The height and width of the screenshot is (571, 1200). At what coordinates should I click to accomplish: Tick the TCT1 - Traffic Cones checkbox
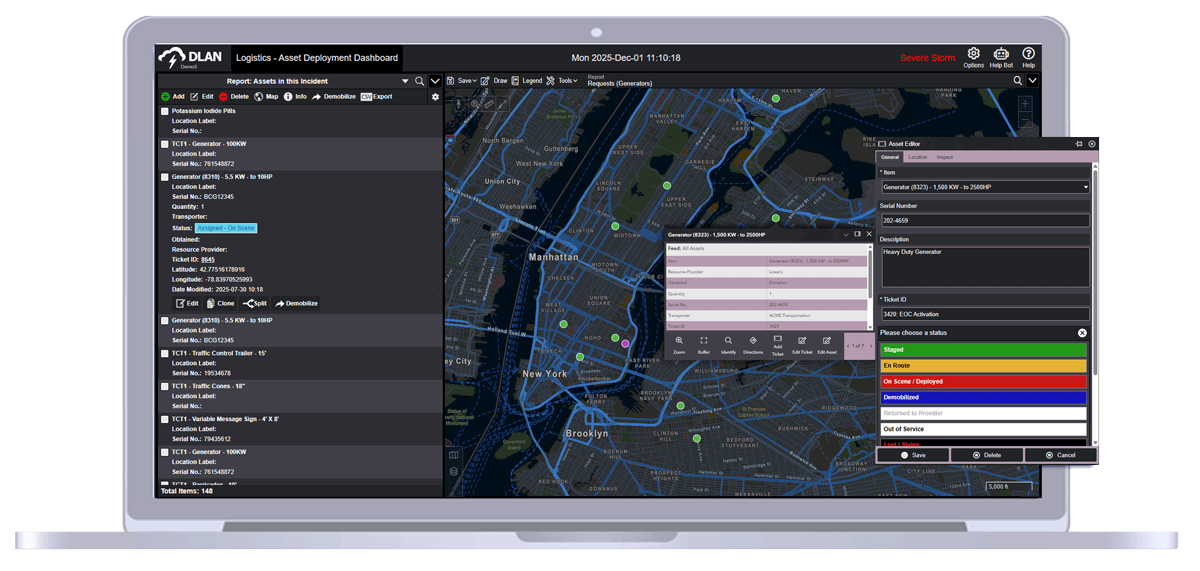165,386
